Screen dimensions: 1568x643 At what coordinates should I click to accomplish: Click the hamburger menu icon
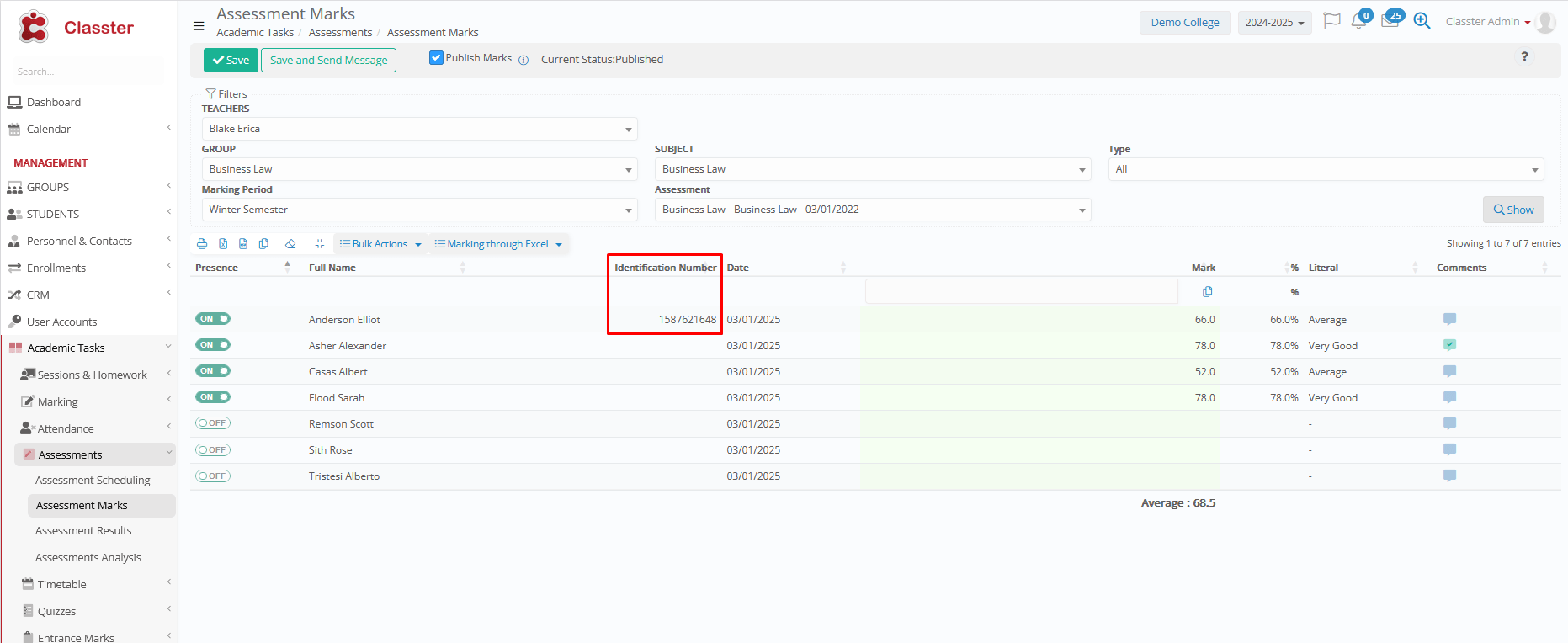[x=199, y=26]
